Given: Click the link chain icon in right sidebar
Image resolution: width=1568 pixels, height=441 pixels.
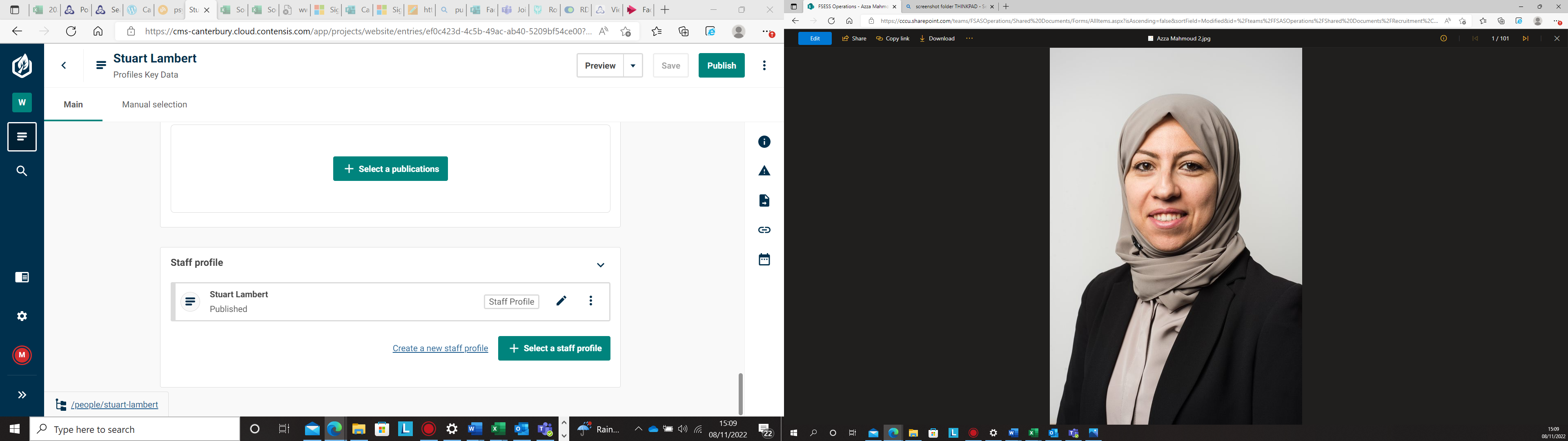Looking at the screenshot, I should (764, 229).
